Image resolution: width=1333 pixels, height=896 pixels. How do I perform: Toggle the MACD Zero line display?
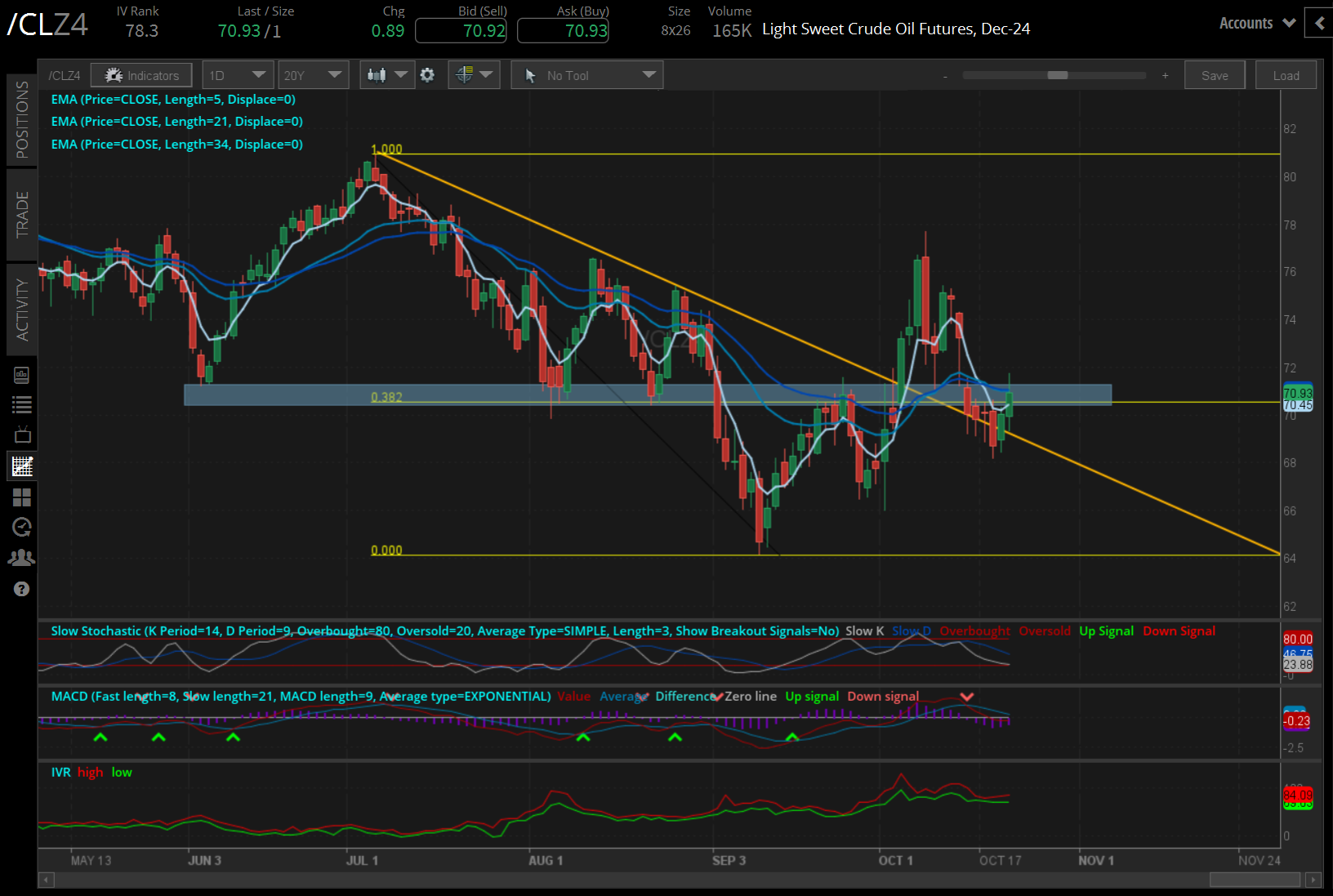[752, 696]
